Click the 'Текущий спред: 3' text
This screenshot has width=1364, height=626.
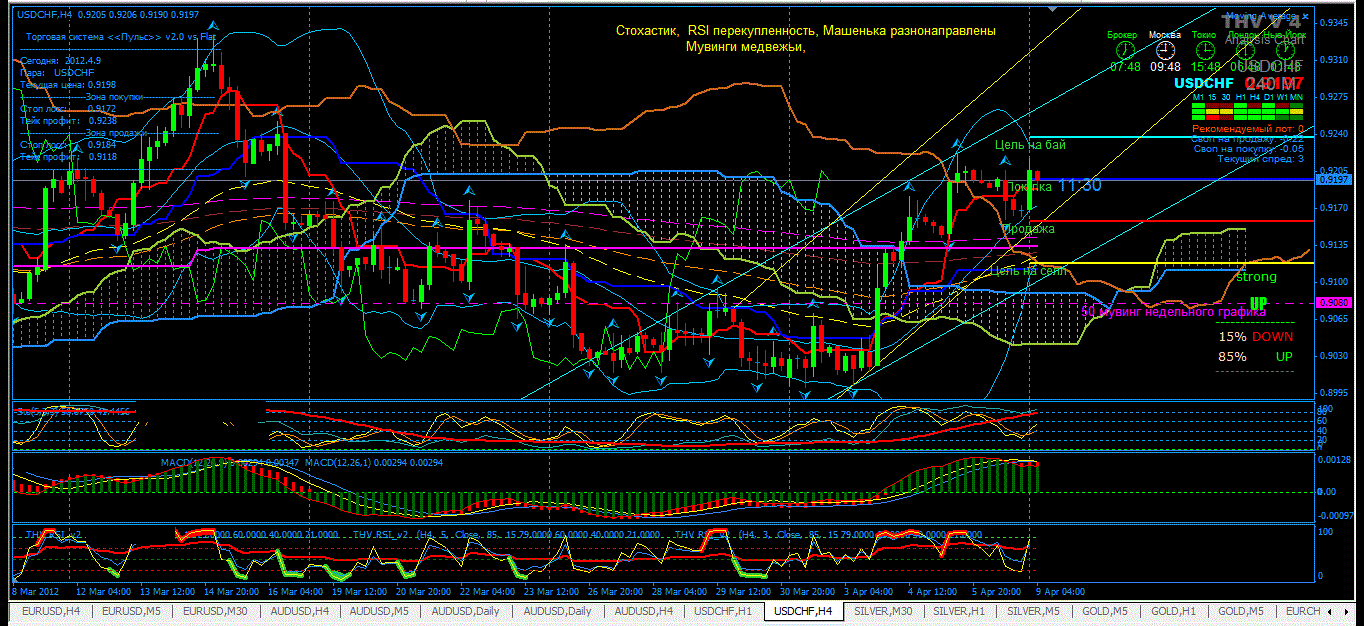pyautogui.click(x=1261, y=158)
